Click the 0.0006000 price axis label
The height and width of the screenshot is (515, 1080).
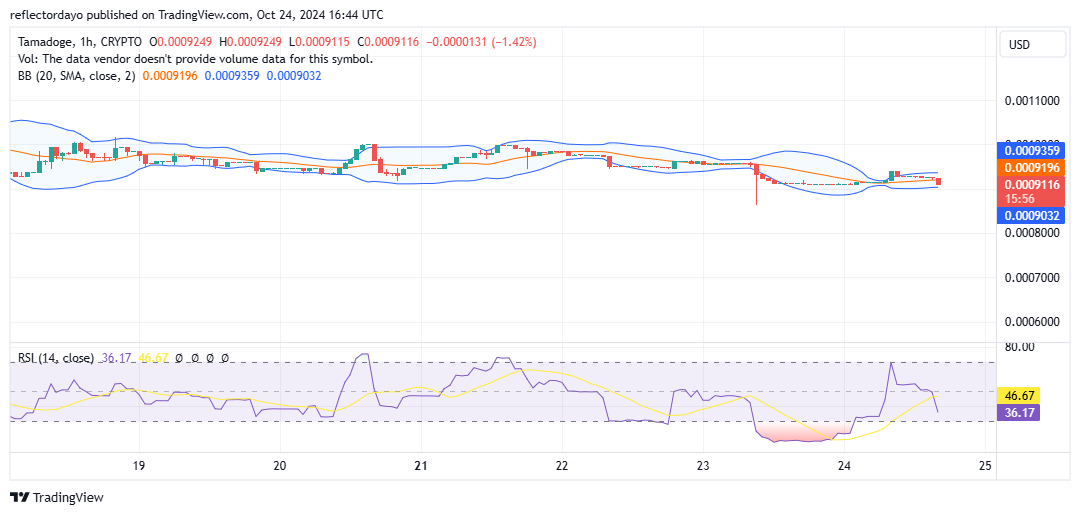coord(1032,322)
